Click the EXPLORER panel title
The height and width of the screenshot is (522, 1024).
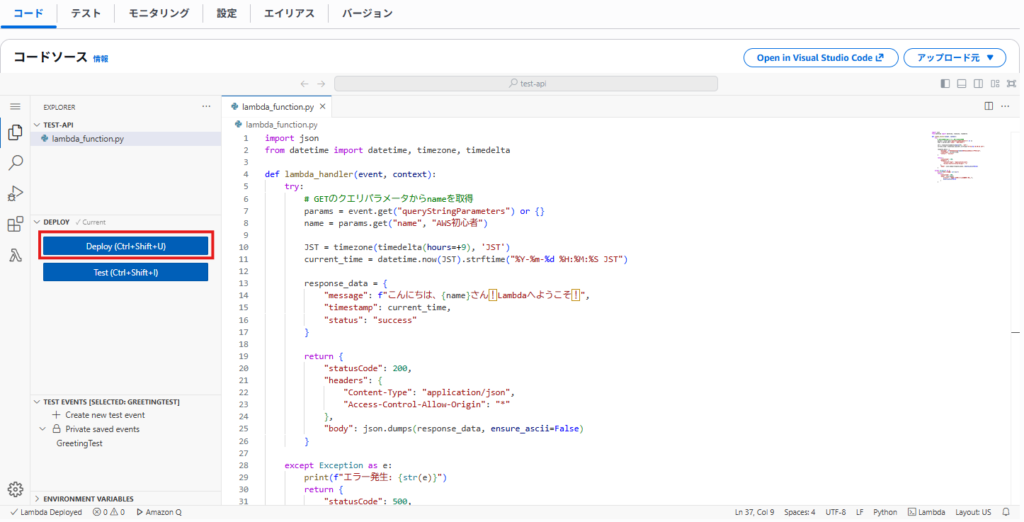coord(59,107)
